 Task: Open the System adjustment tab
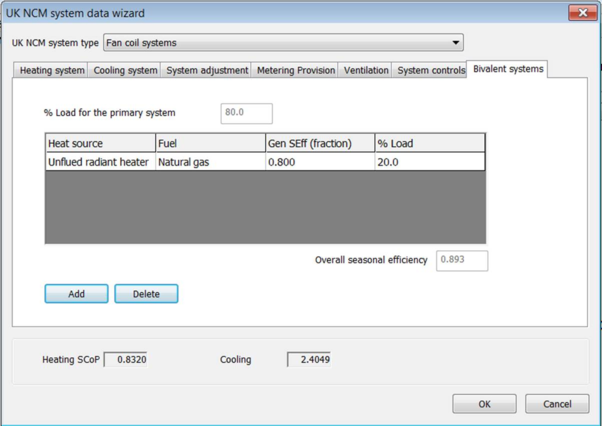[207, 71]
